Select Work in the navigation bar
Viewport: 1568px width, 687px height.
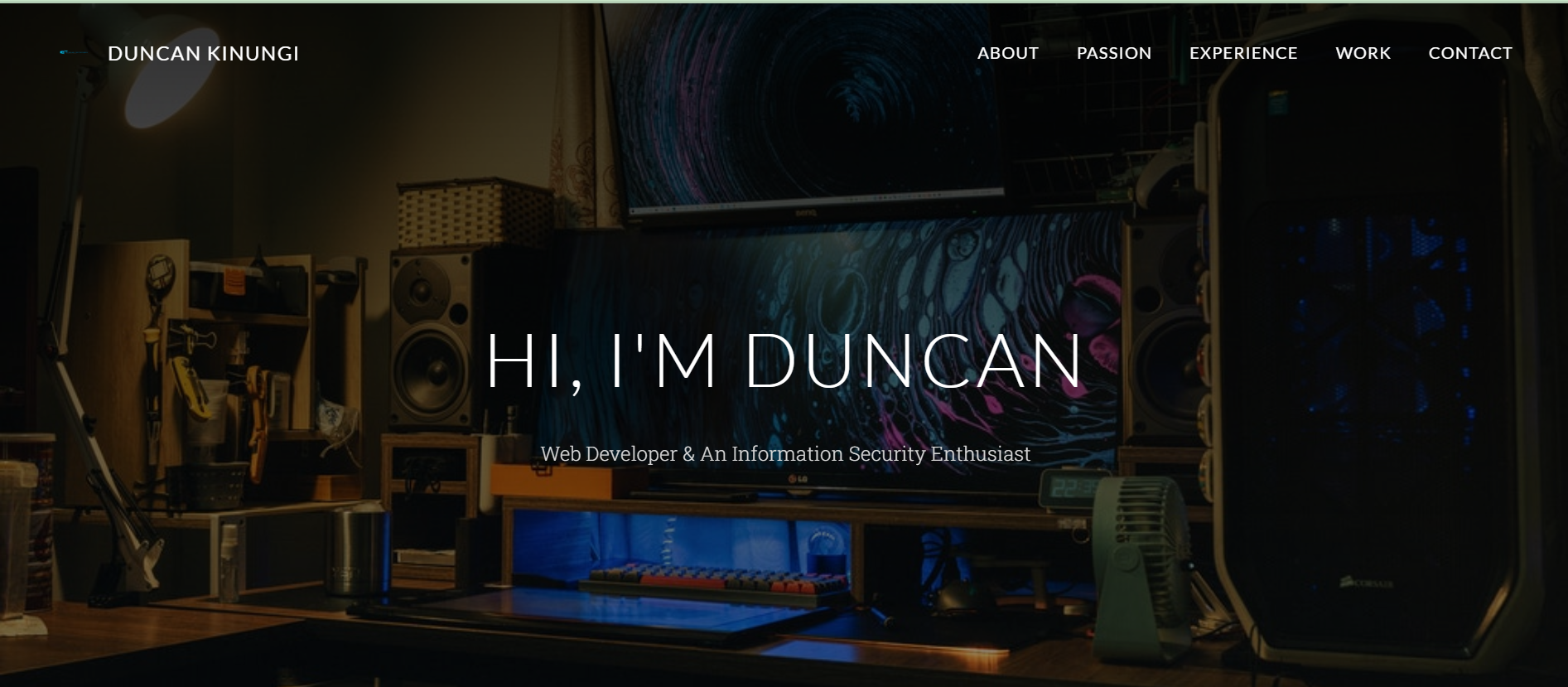1363,53
